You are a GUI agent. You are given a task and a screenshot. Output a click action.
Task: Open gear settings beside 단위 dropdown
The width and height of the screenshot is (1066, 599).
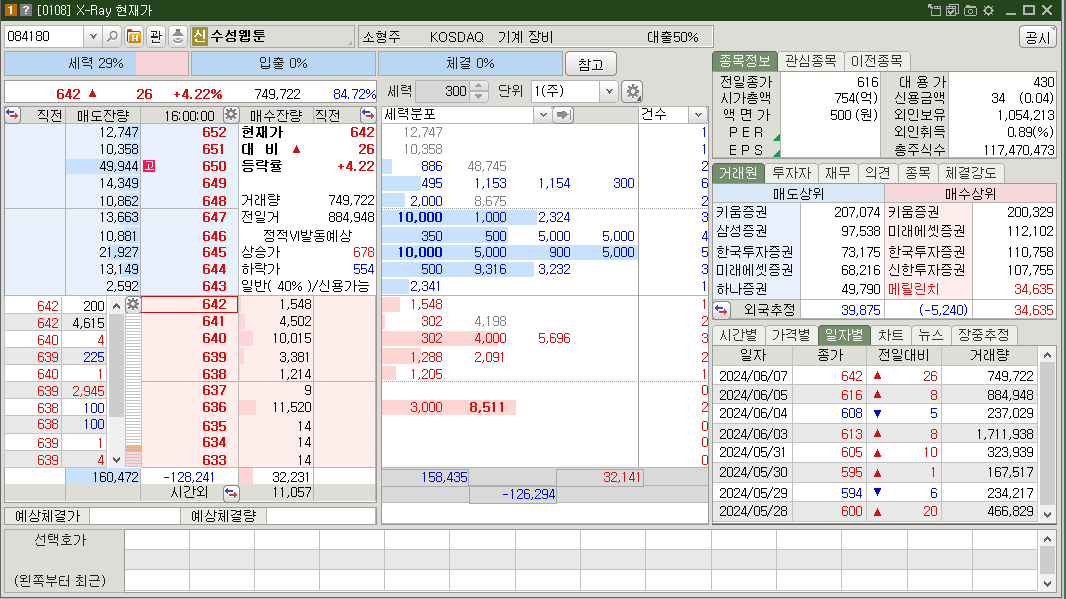pos(633,91)
